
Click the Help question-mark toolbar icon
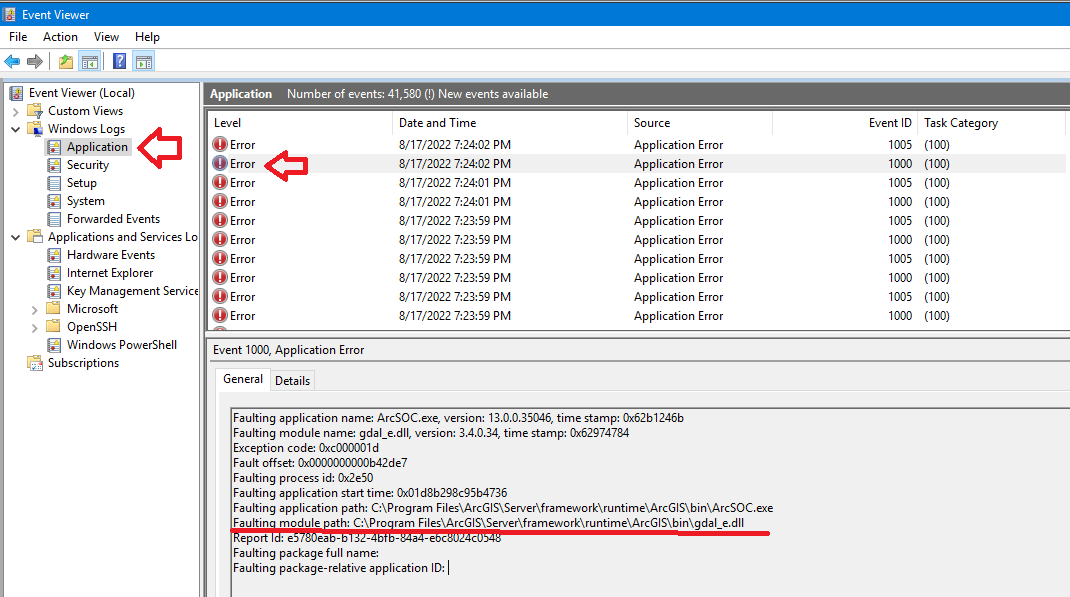point(119,60)
